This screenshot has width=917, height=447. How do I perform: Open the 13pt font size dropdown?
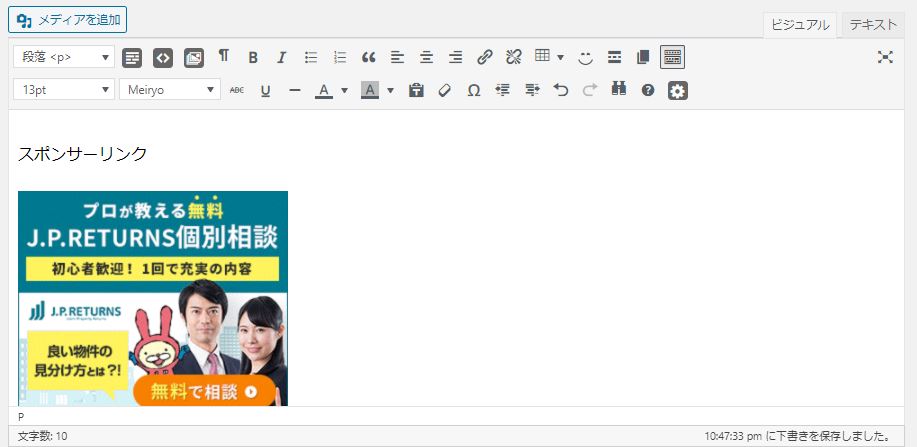coord(64,90)
